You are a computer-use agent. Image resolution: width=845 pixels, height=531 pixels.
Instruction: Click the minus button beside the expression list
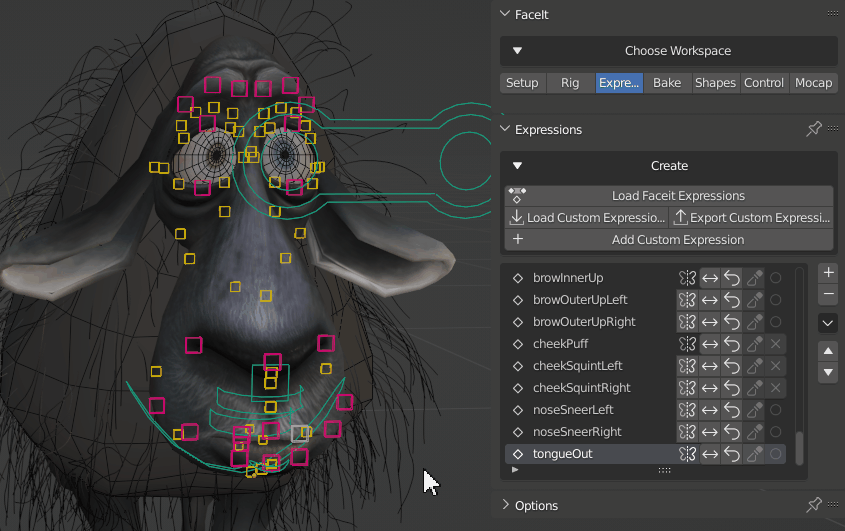coord(828,295)
